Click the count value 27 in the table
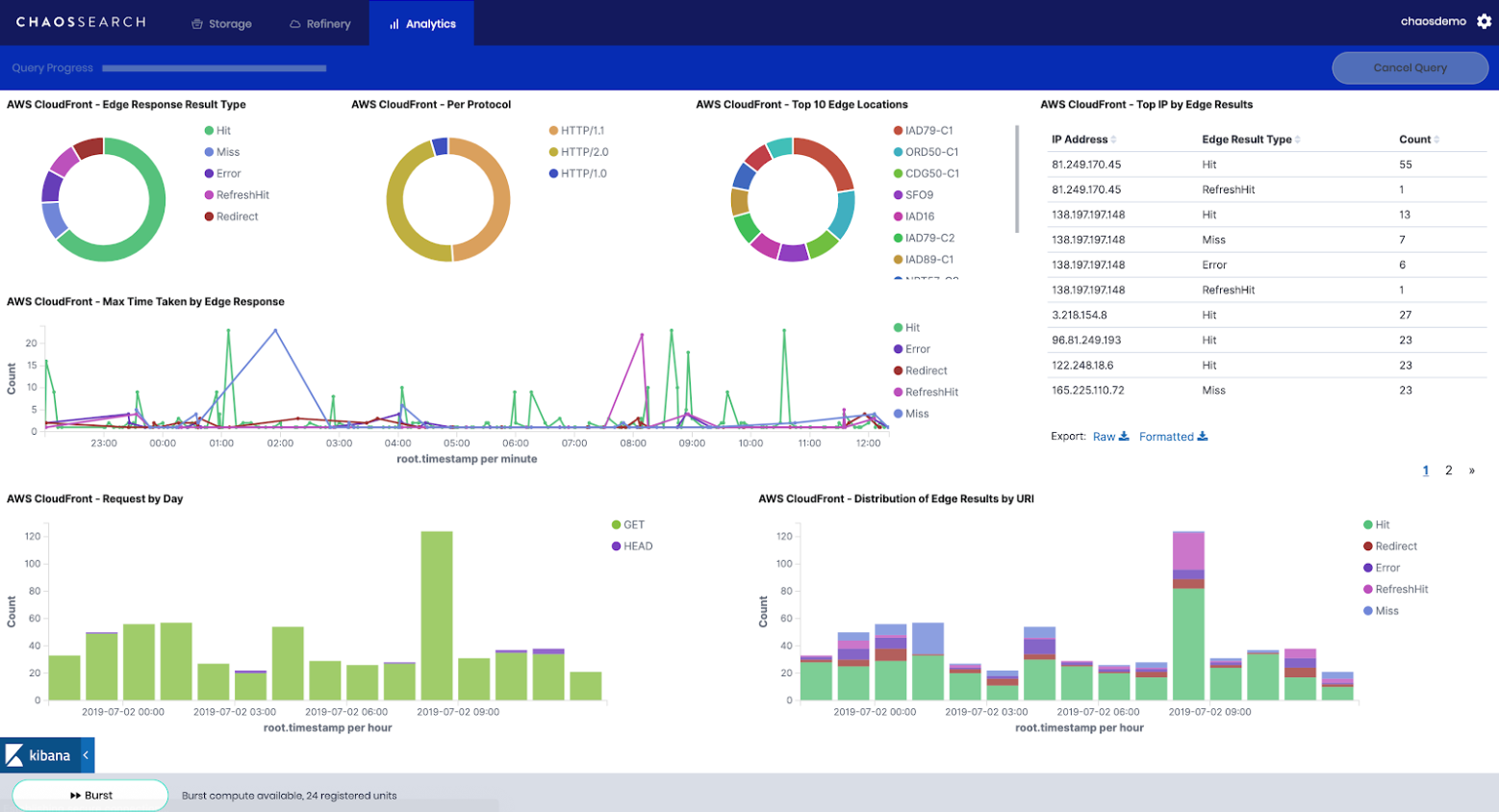This screenshot has width=1499, height=812. pos(1406,316)
